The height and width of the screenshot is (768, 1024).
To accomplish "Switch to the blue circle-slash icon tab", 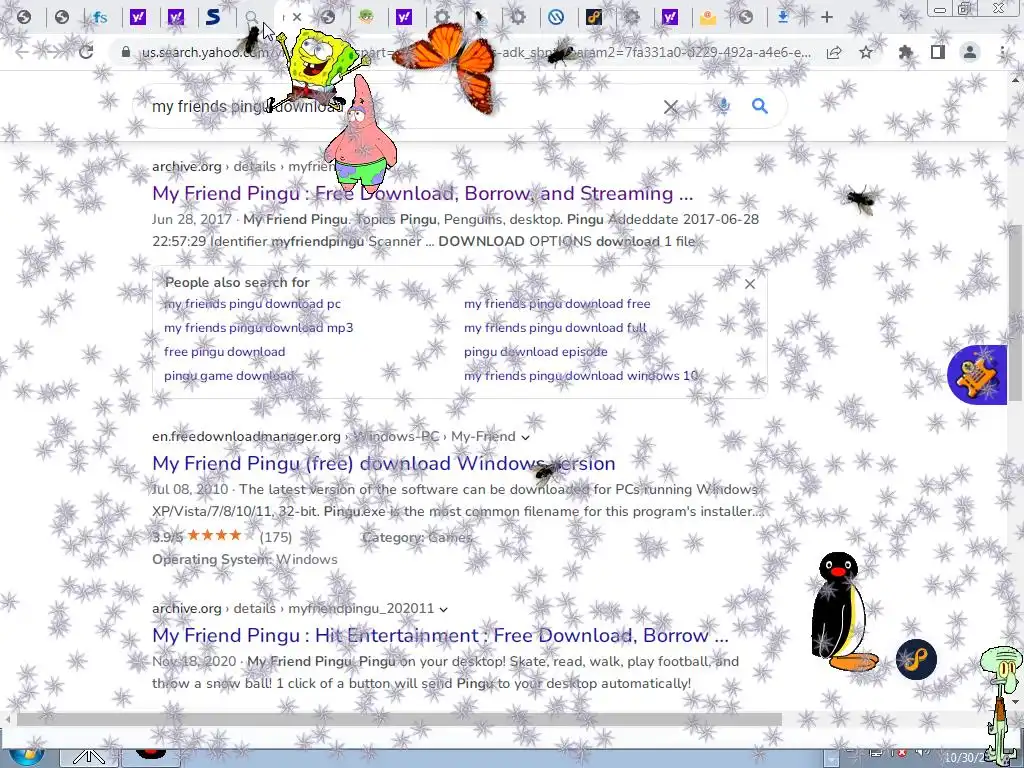I will tap(556, 17).
